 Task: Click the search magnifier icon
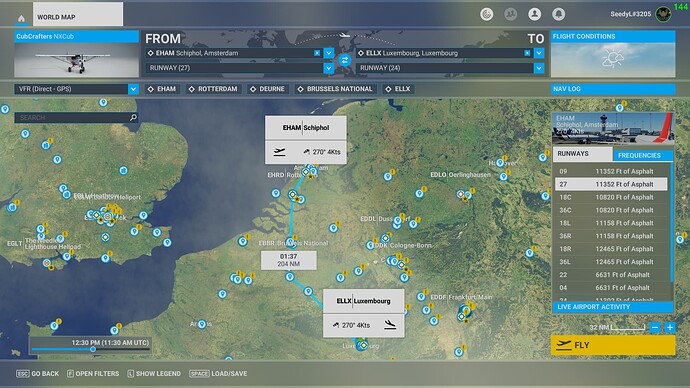[x=133, y=117]
